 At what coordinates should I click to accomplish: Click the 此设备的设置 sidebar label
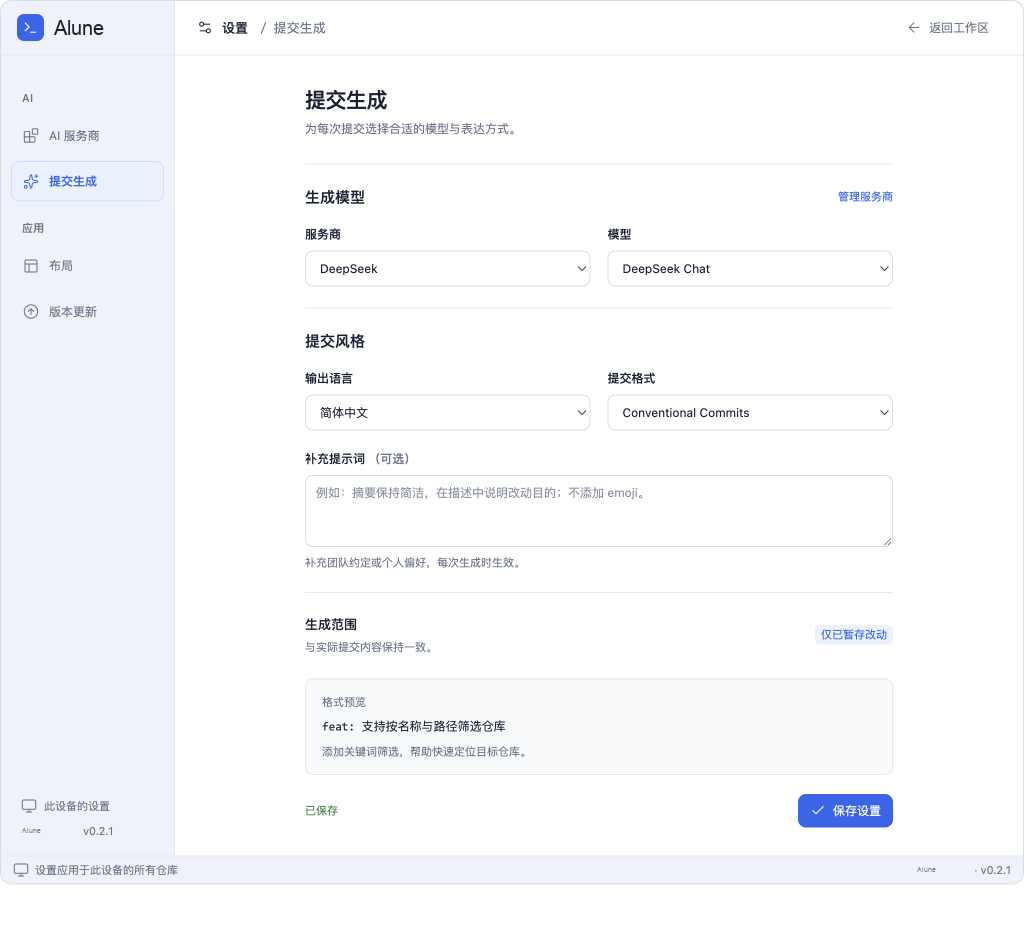(x=77, y=806)
